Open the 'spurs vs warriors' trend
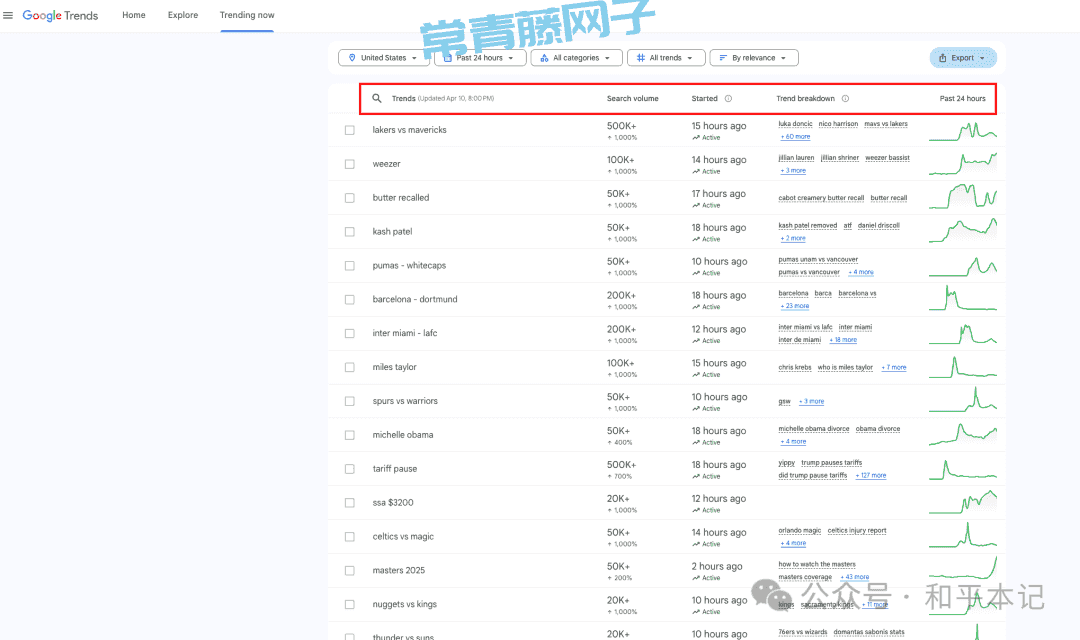The width and height of the screenshot is (1080, 640). pos(405,401)
